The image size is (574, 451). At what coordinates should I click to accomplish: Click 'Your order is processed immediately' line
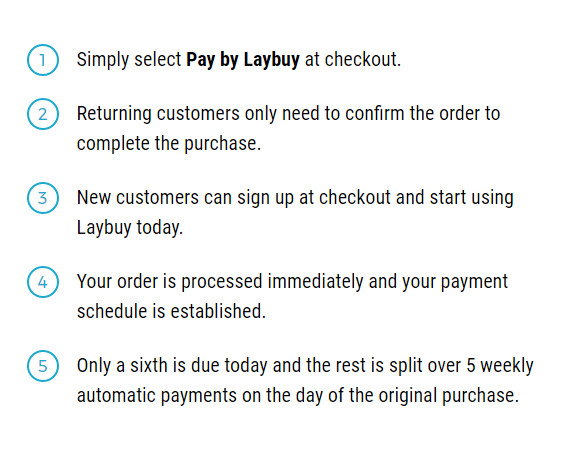tap(292, 282)
